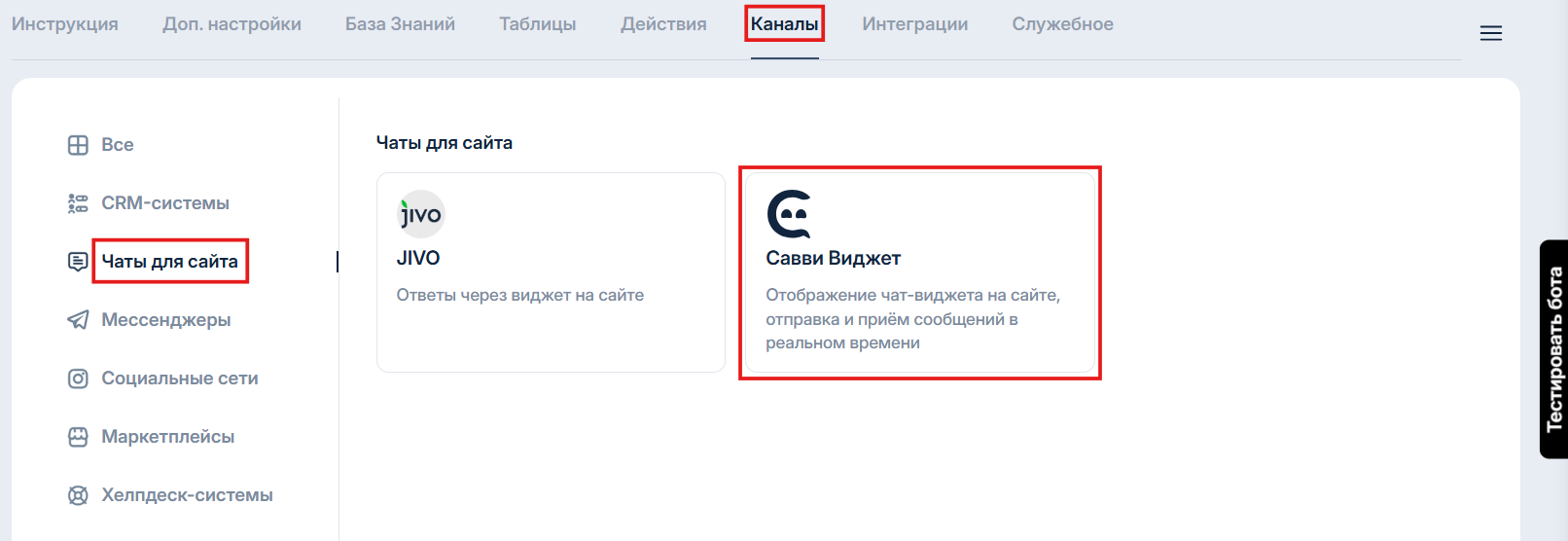The width and height of the screenshot is (1568, 541).
Task: Open the hamburger menu
Action: click(x=1490, y=33)
